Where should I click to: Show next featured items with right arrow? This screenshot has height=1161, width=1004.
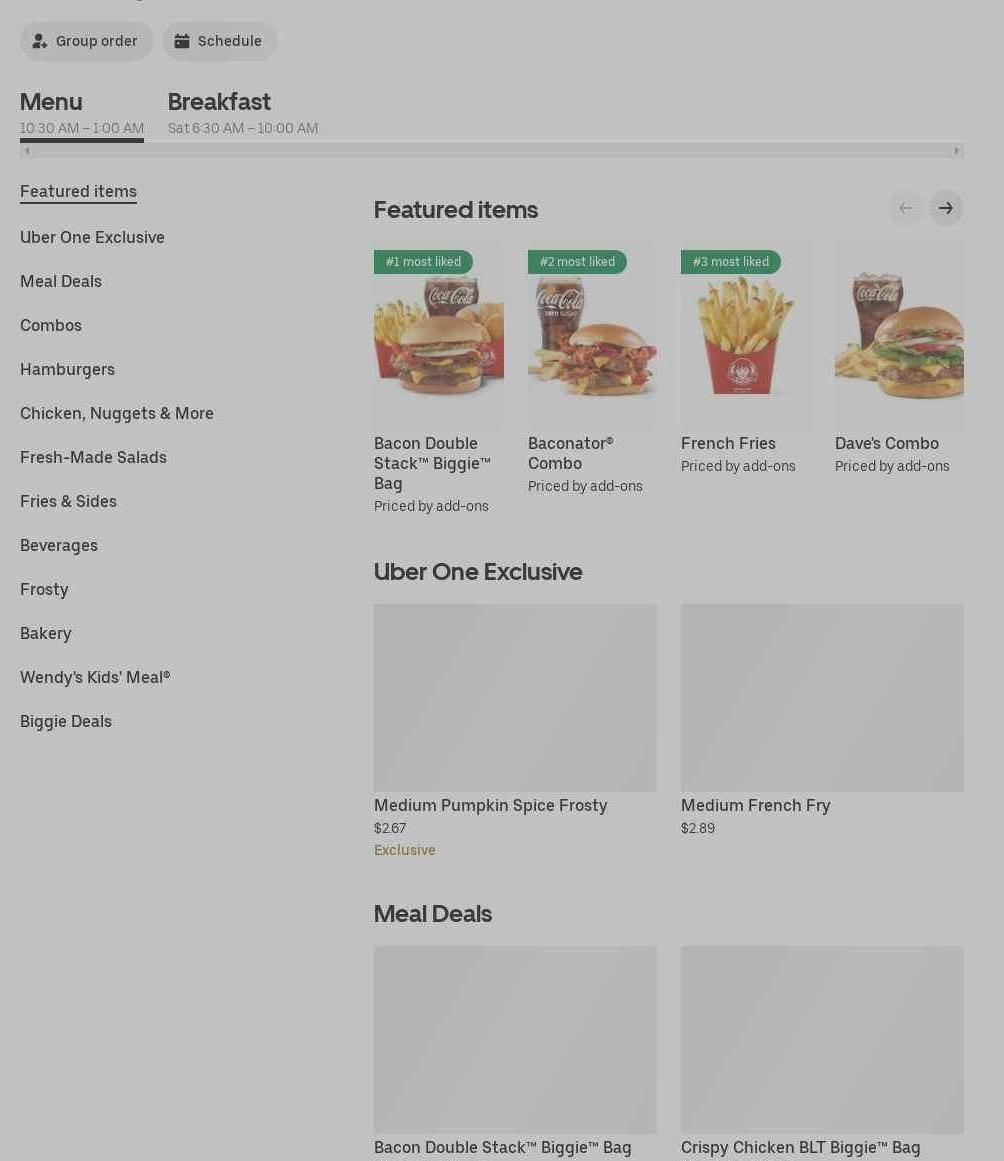(x=946, y=208)
